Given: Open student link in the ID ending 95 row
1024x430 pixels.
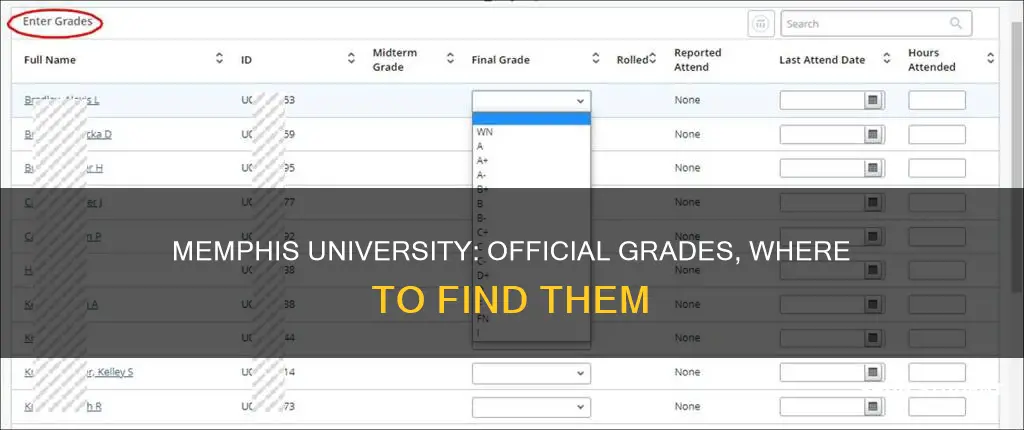Looking at the screenshot, I should click(x=63, y=168).
